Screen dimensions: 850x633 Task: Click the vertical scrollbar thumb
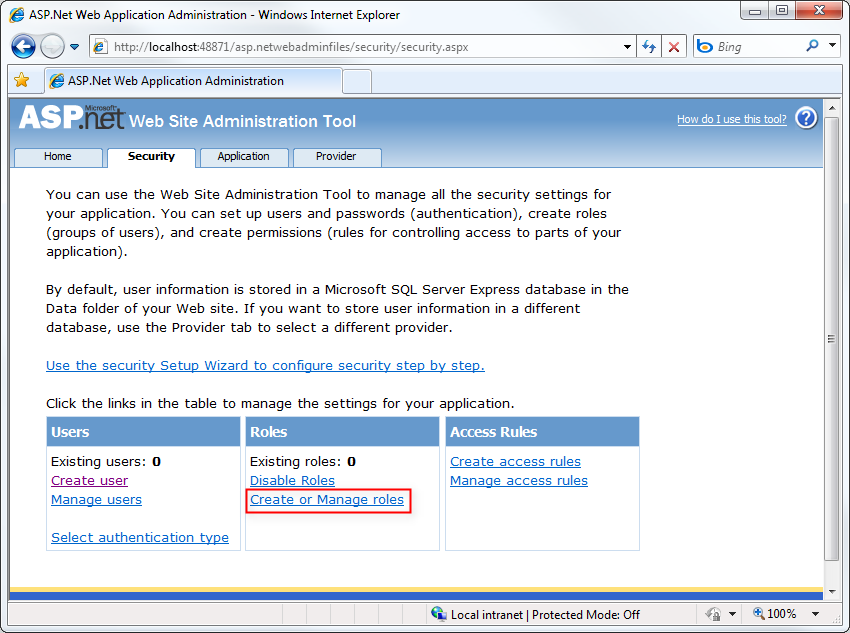coord(832,339)
